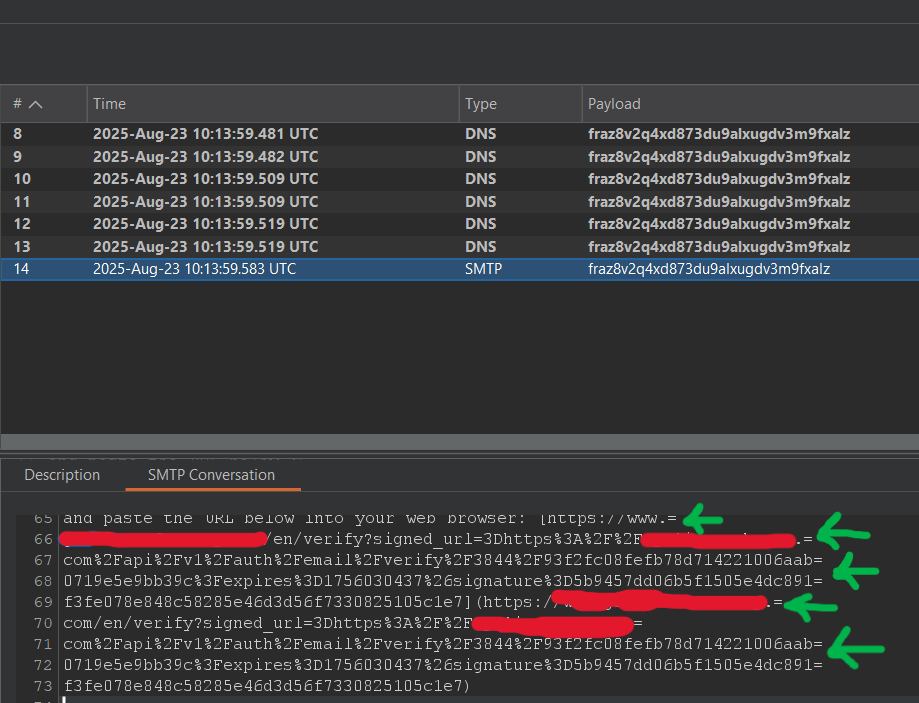Screen dimensions: 919x703
Task: Click timestamp 10:13:59.482 UTC in row 9
Action: (x=206, y=157)
